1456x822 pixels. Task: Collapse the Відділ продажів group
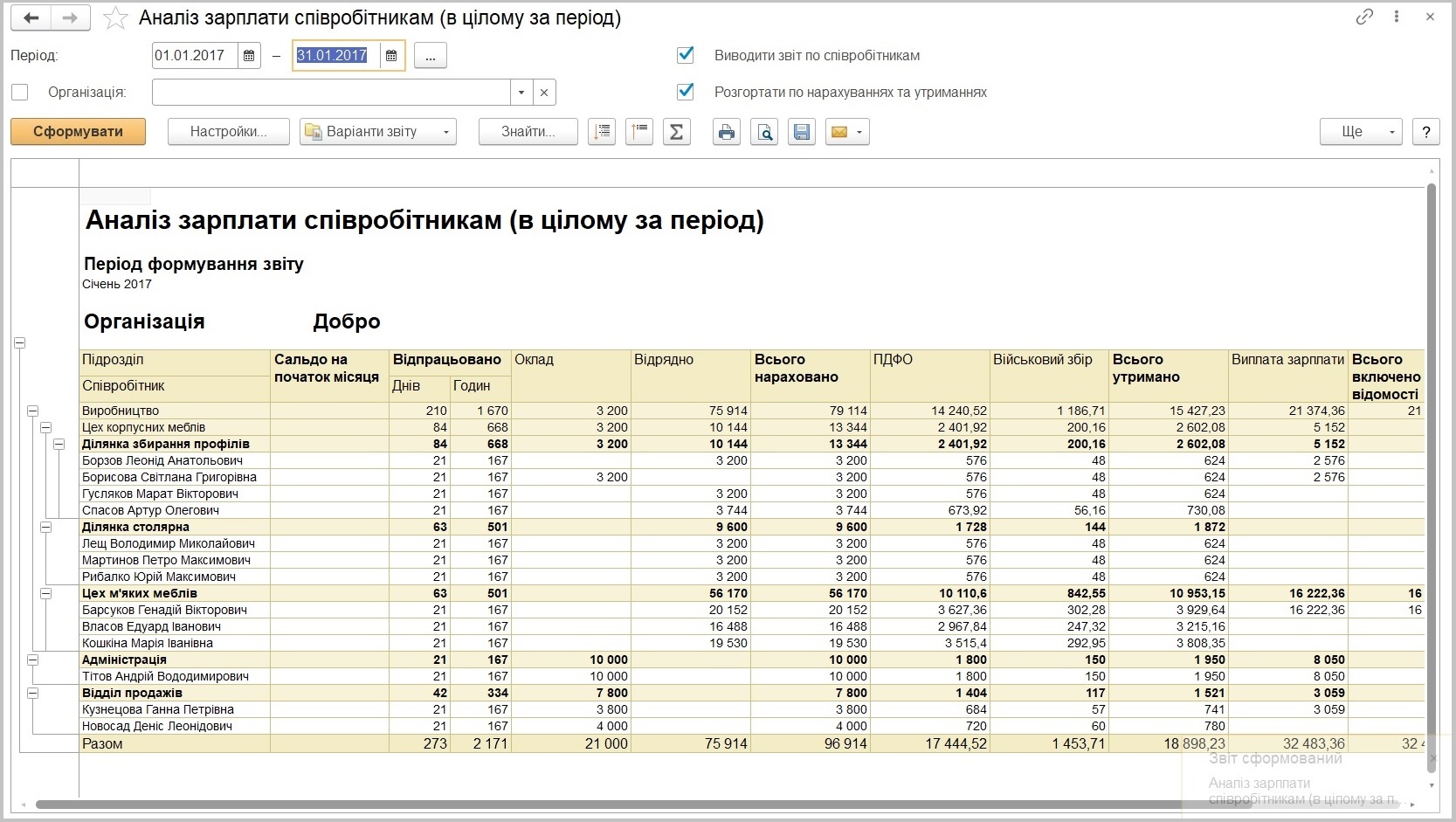32,693
